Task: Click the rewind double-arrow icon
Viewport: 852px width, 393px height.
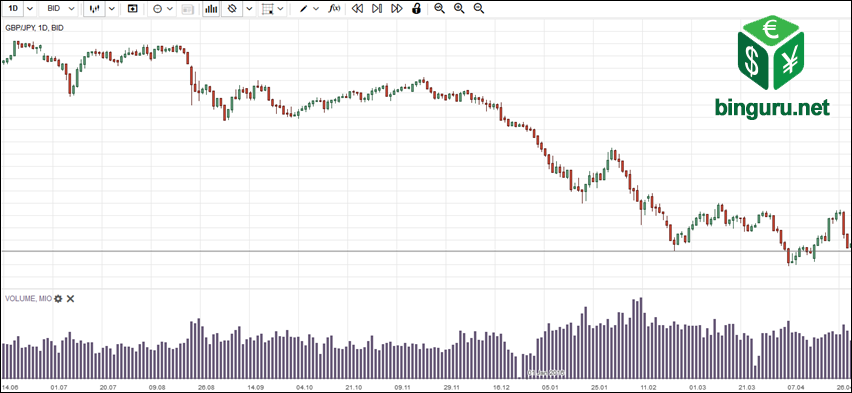Action: [x=357, y=9]
